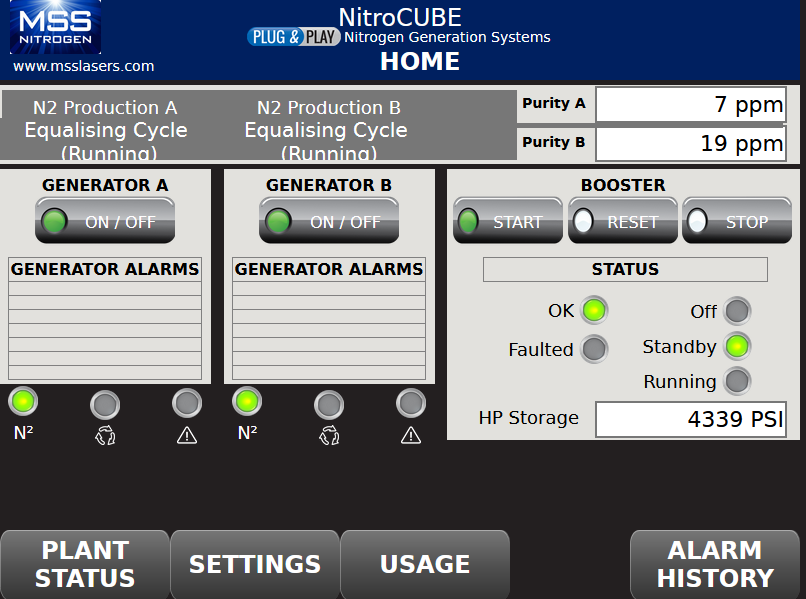Select the Purity A value field
The width and height of the screenshot is (806, 599).
(x=691, y=105)
